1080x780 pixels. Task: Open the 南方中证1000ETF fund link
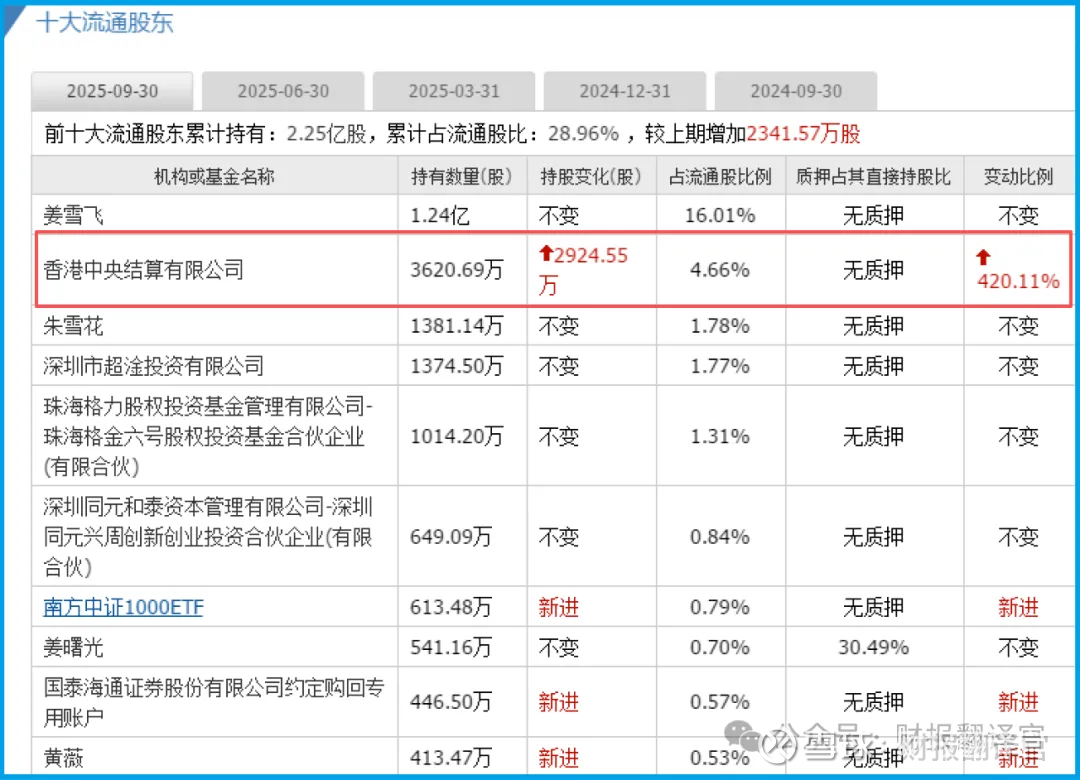[123, 607]
